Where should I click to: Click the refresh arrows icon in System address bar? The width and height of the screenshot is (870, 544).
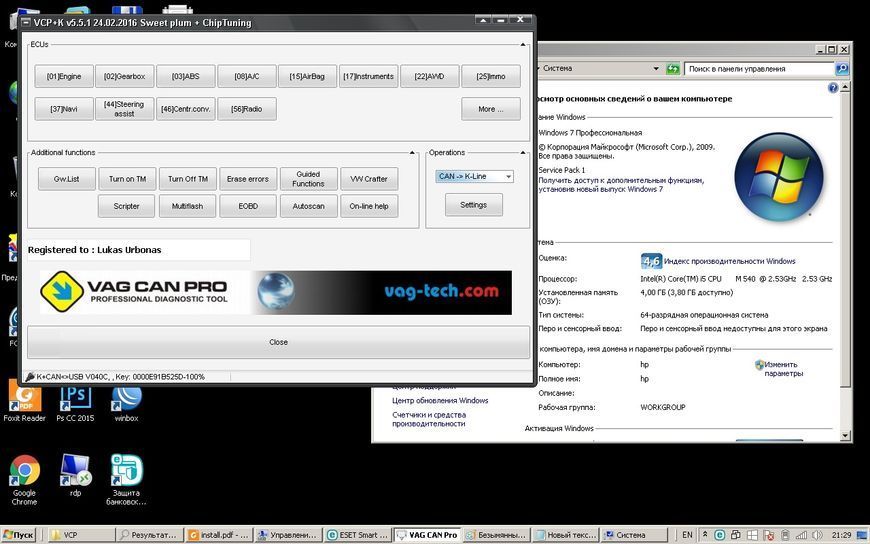click(x=672, y=69)
